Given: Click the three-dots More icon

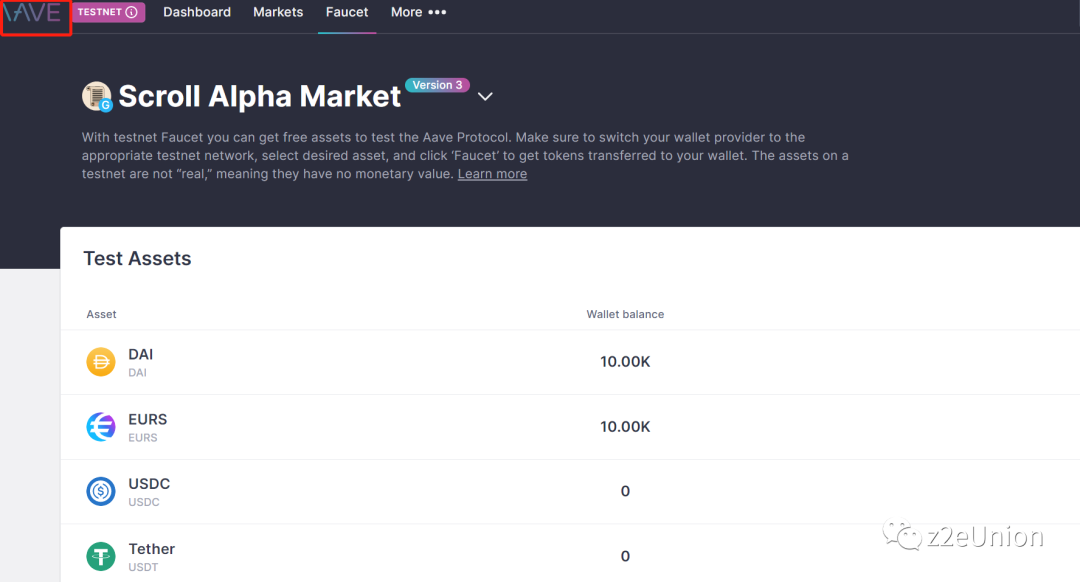Looking at the screenshot, I should pos(437,13).
